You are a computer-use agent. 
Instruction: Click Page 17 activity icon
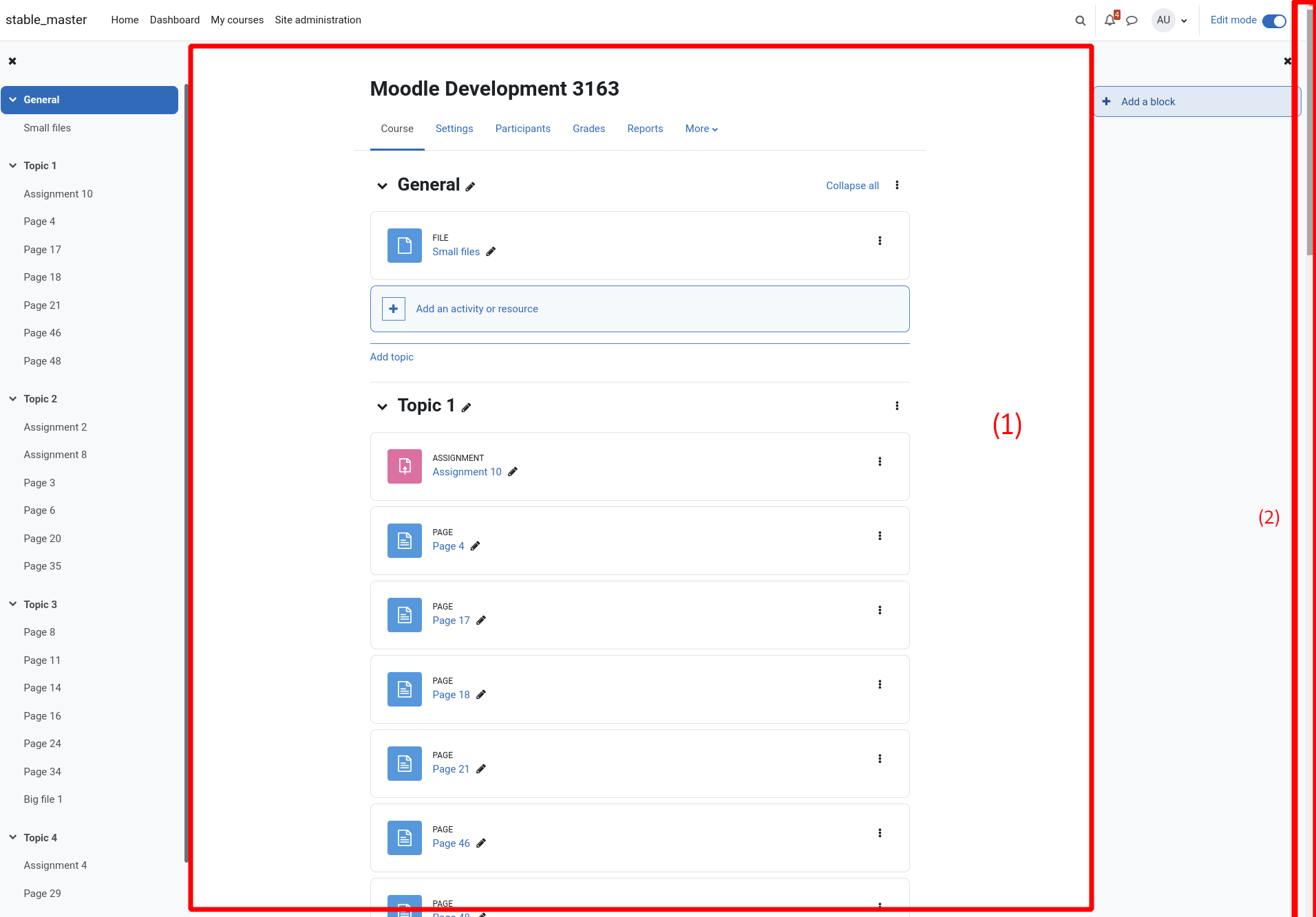click(405, 615)
